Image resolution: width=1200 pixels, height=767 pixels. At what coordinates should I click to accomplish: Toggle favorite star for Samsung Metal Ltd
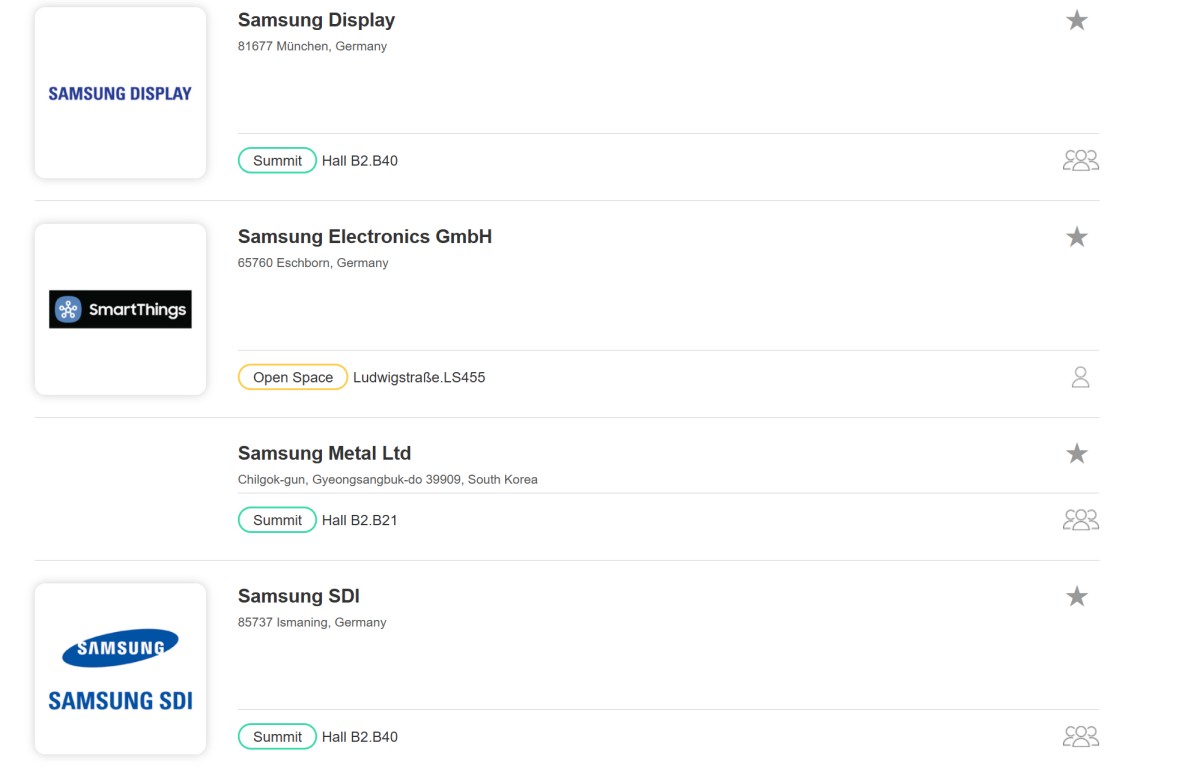(x=1076, y=454)
